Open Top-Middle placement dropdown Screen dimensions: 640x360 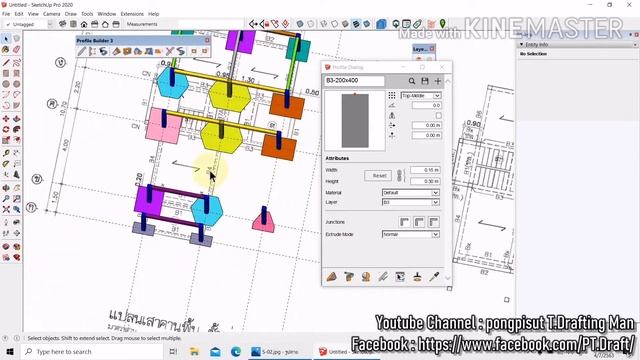420,96
